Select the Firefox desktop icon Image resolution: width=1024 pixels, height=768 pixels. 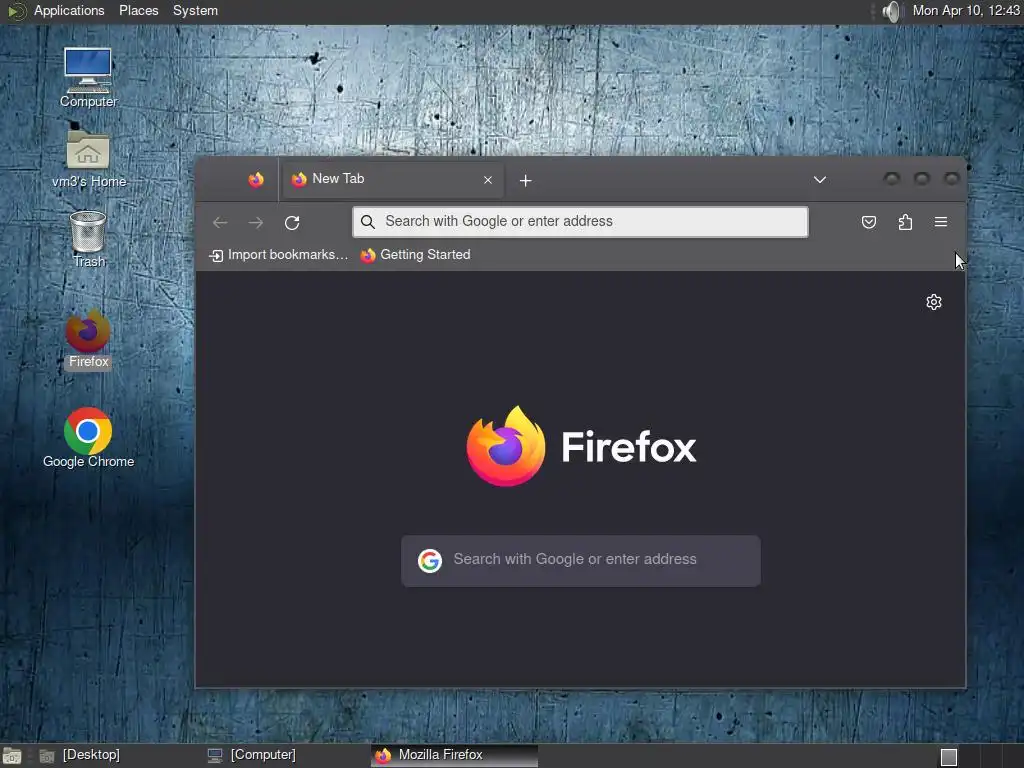tap(88, 340)
